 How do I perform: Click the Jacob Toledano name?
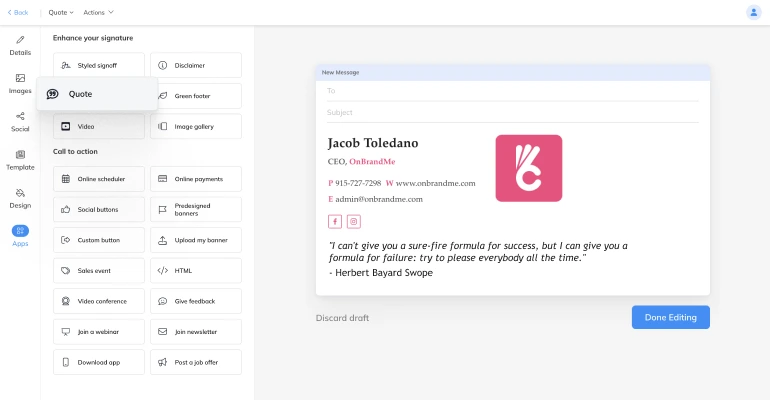(x=373, y=143)
